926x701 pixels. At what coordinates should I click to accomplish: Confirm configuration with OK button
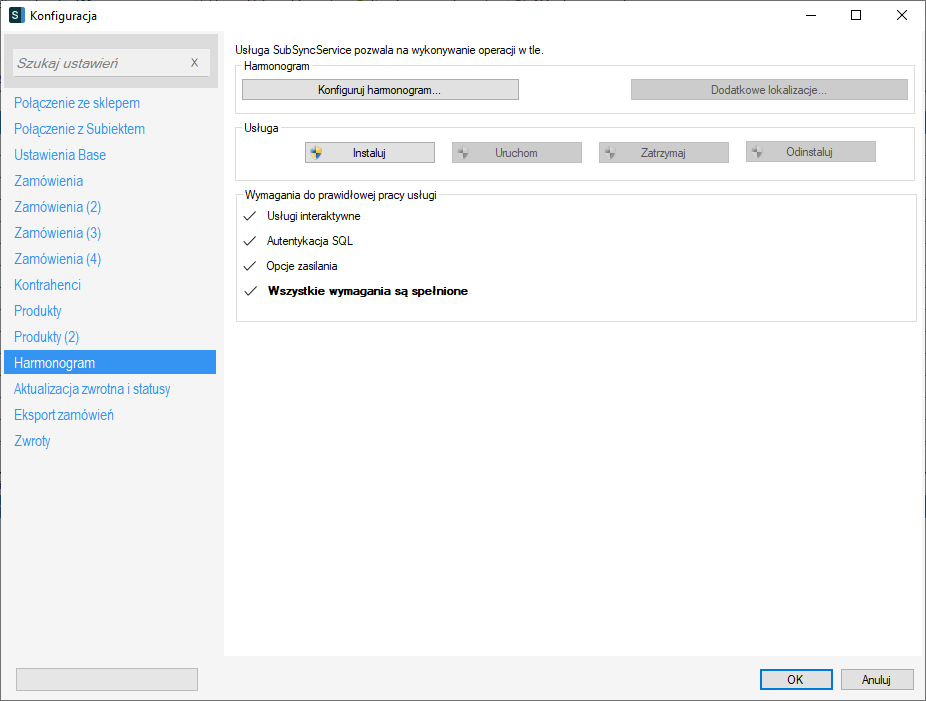[x=795, y=680]
